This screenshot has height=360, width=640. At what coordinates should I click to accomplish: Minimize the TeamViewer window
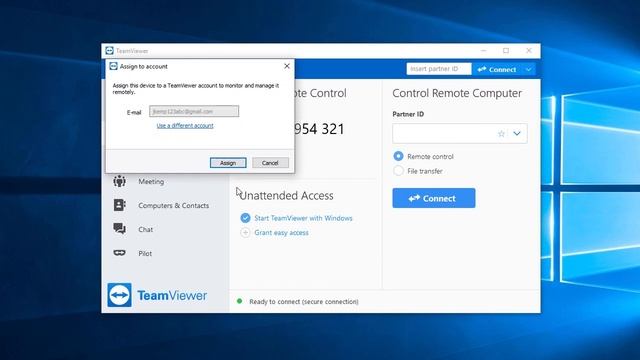[484, 51]
